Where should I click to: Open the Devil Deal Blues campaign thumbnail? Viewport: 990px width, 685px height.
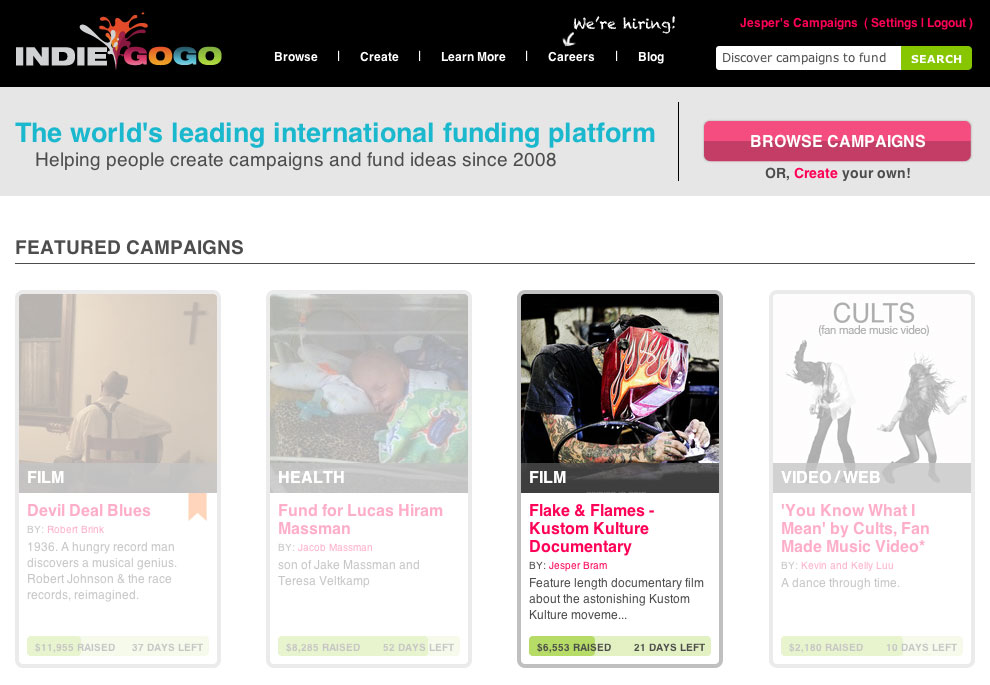pos(118,393)
